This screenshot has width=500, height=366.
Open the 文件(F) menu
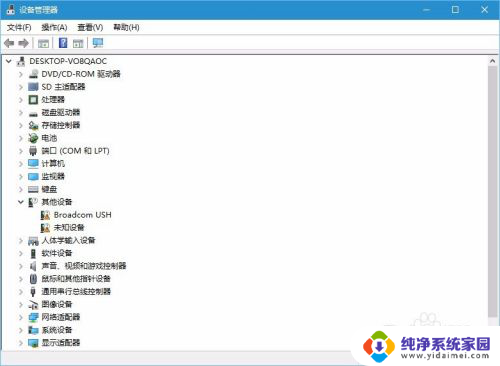click(x=19, y=27)
